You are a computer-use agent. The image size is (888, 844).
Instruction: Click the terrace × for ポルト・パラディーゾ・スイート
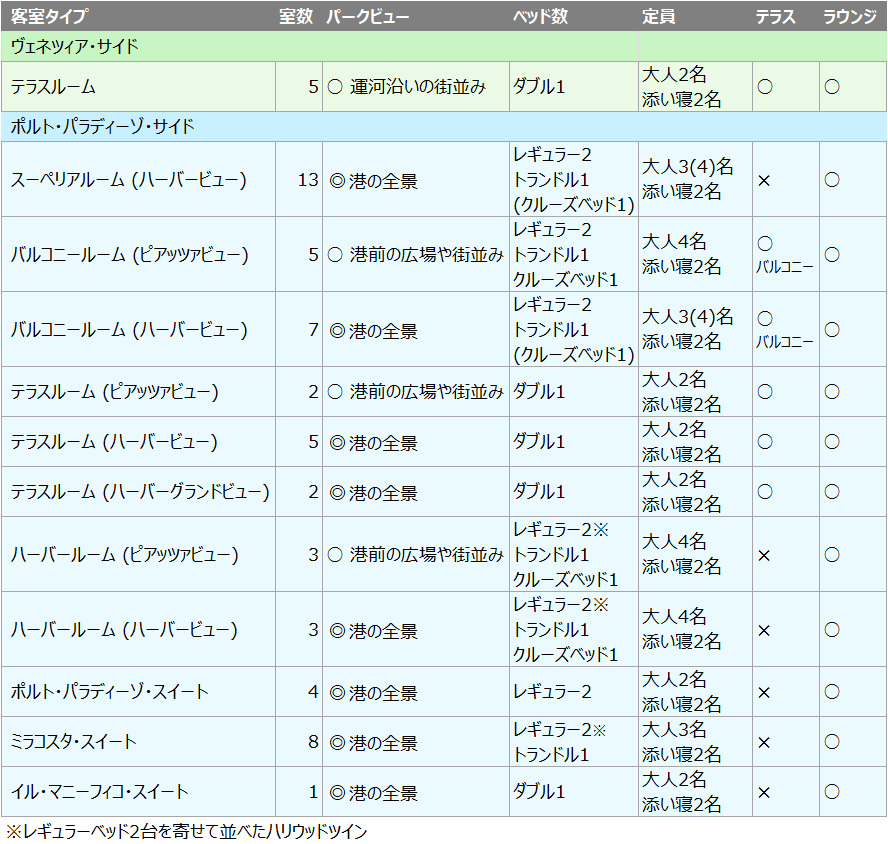click(x=764, y=692)
